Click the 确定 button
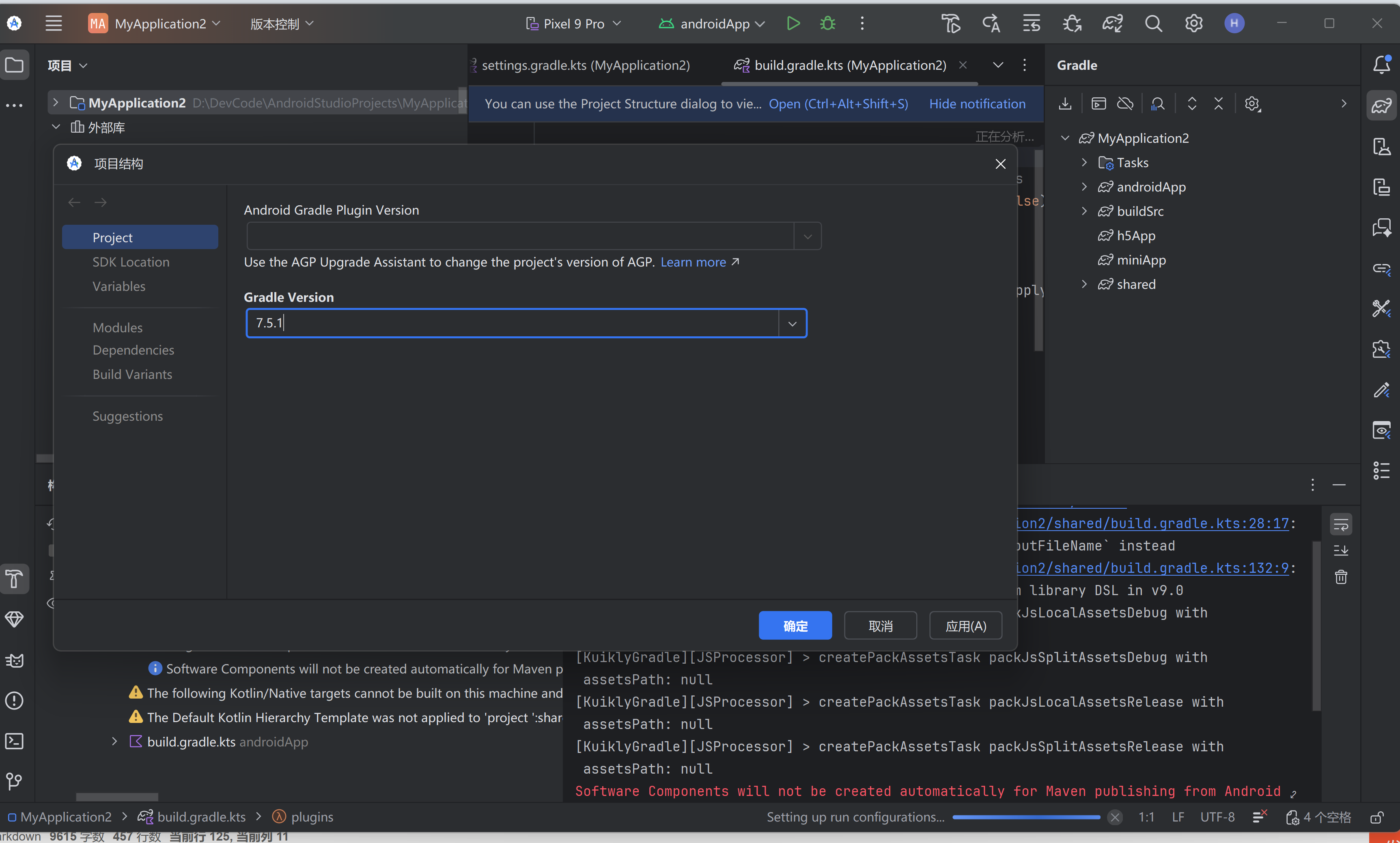 click(795, 626)
